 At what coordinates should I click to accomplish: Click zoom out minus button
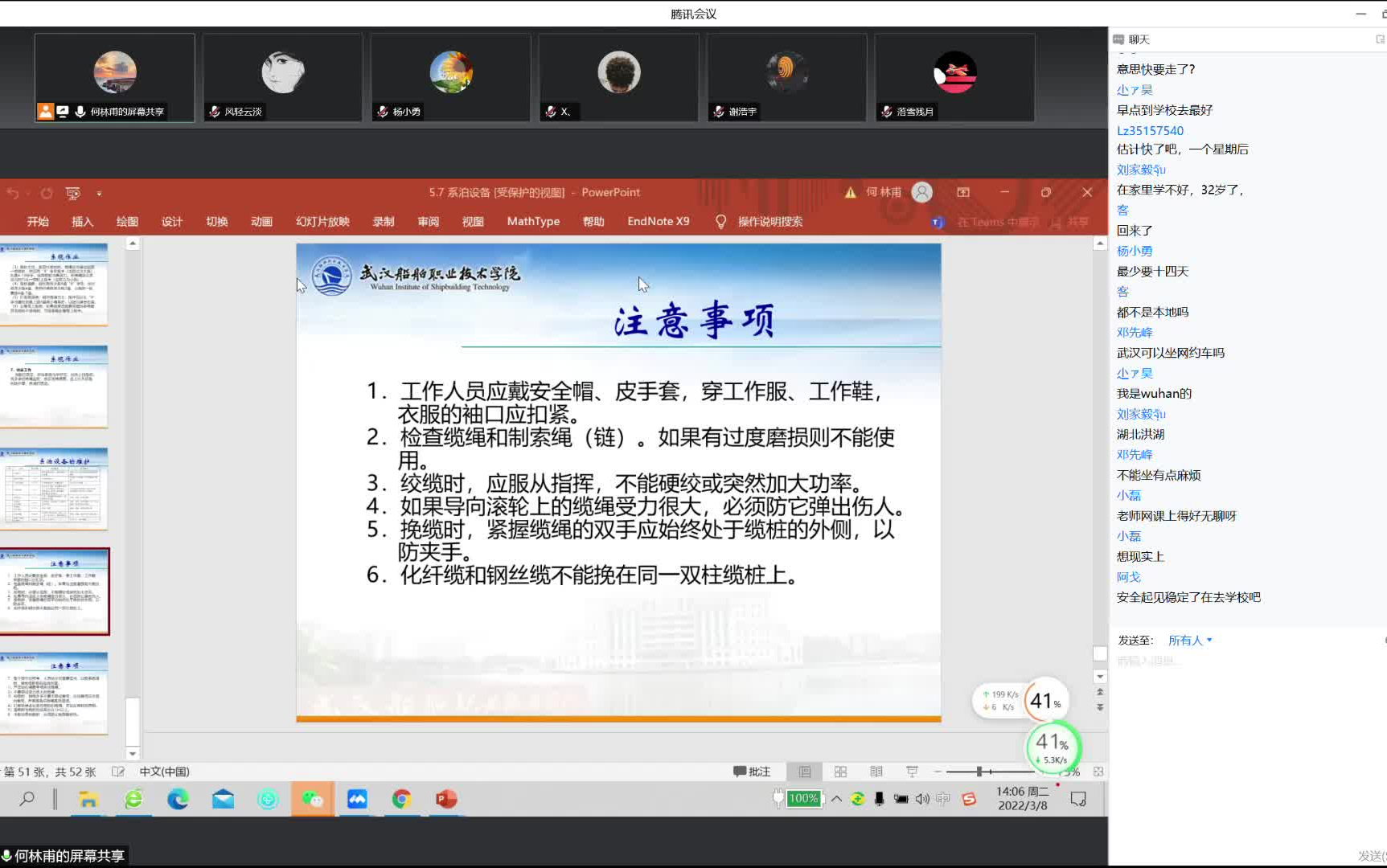938,772
